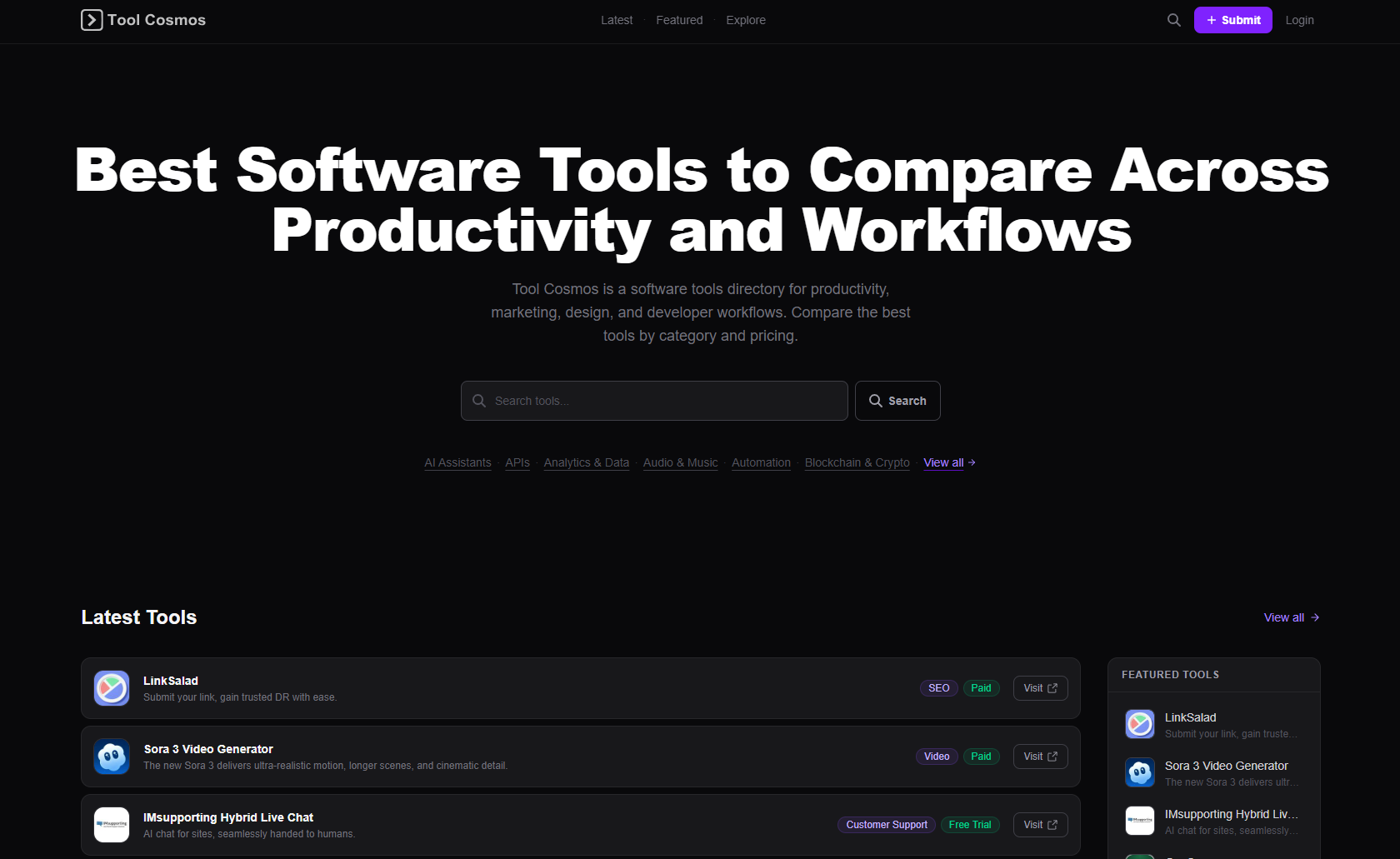Screen dimensions: 1400x859
Task: Select the Sora 3 thumbnail in Featured Tools sidebar
Action: pos(1139,772)
